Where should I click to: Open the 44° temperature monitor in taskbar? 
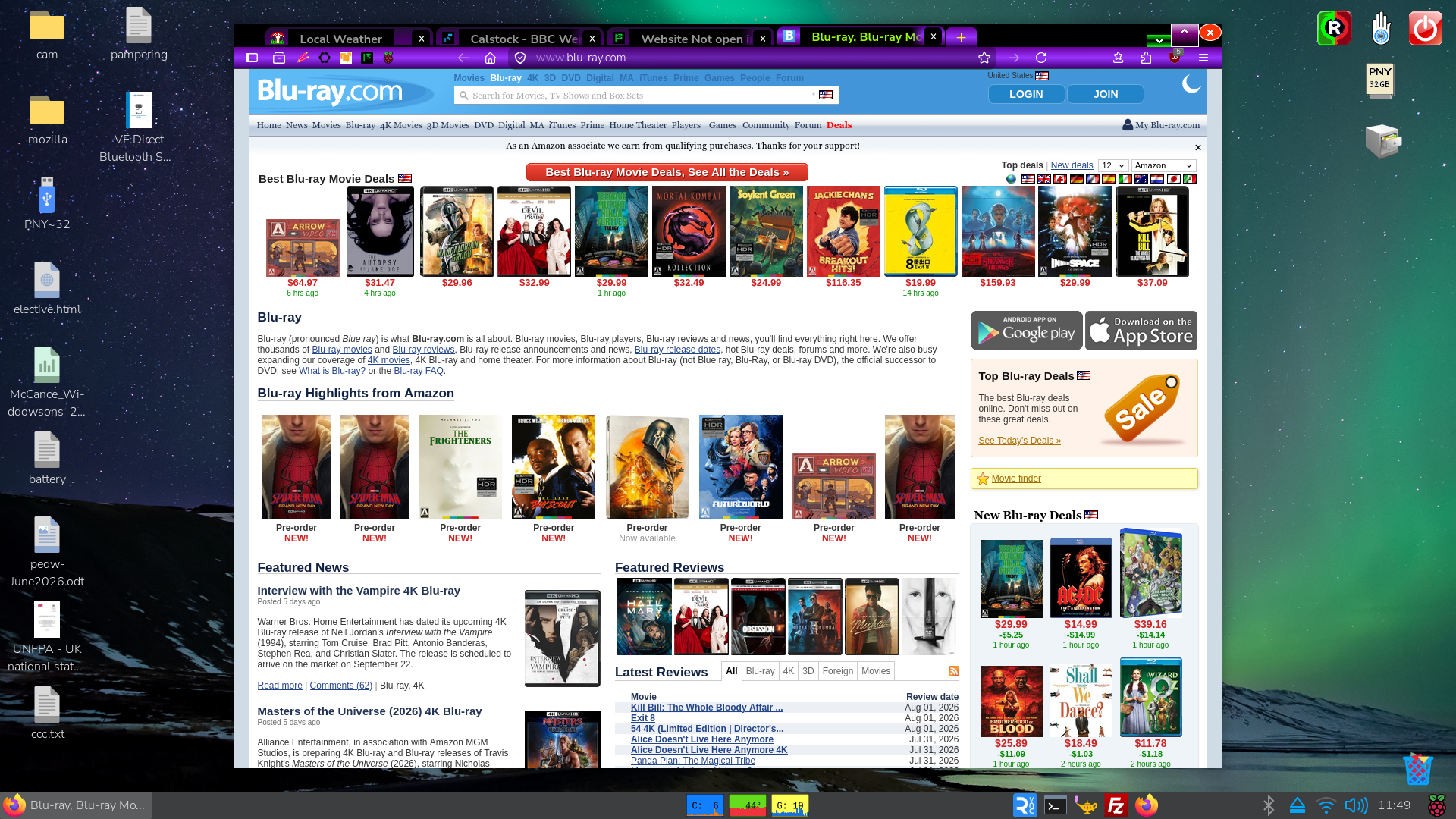pos(748,805)
